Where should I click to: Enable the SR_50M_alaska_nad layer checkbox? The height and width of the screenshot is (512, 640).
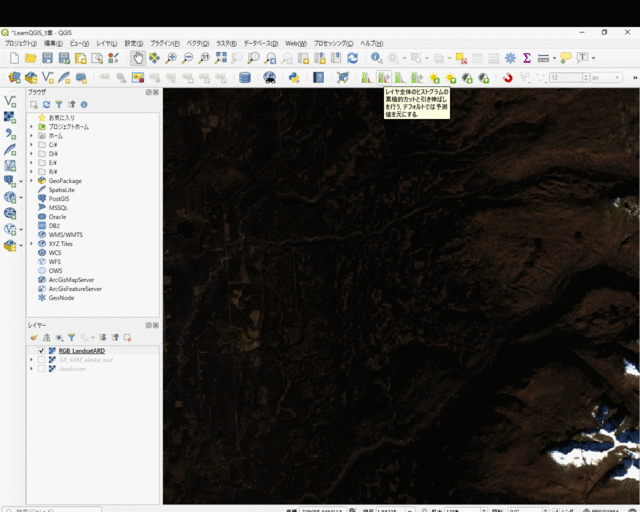[x=41, y=360]
